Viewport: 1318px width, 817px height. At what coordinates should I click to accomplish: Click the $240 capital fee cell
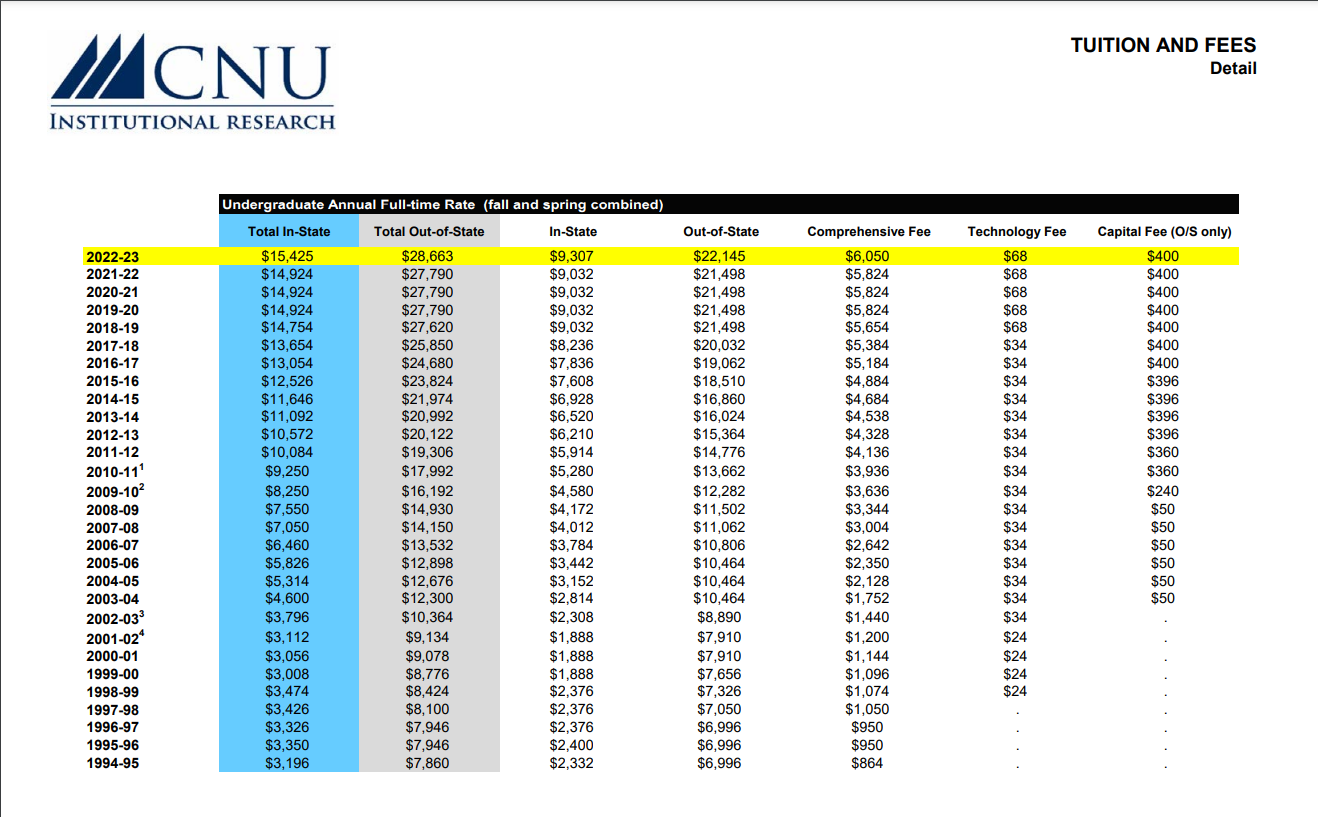point(1163,491)
